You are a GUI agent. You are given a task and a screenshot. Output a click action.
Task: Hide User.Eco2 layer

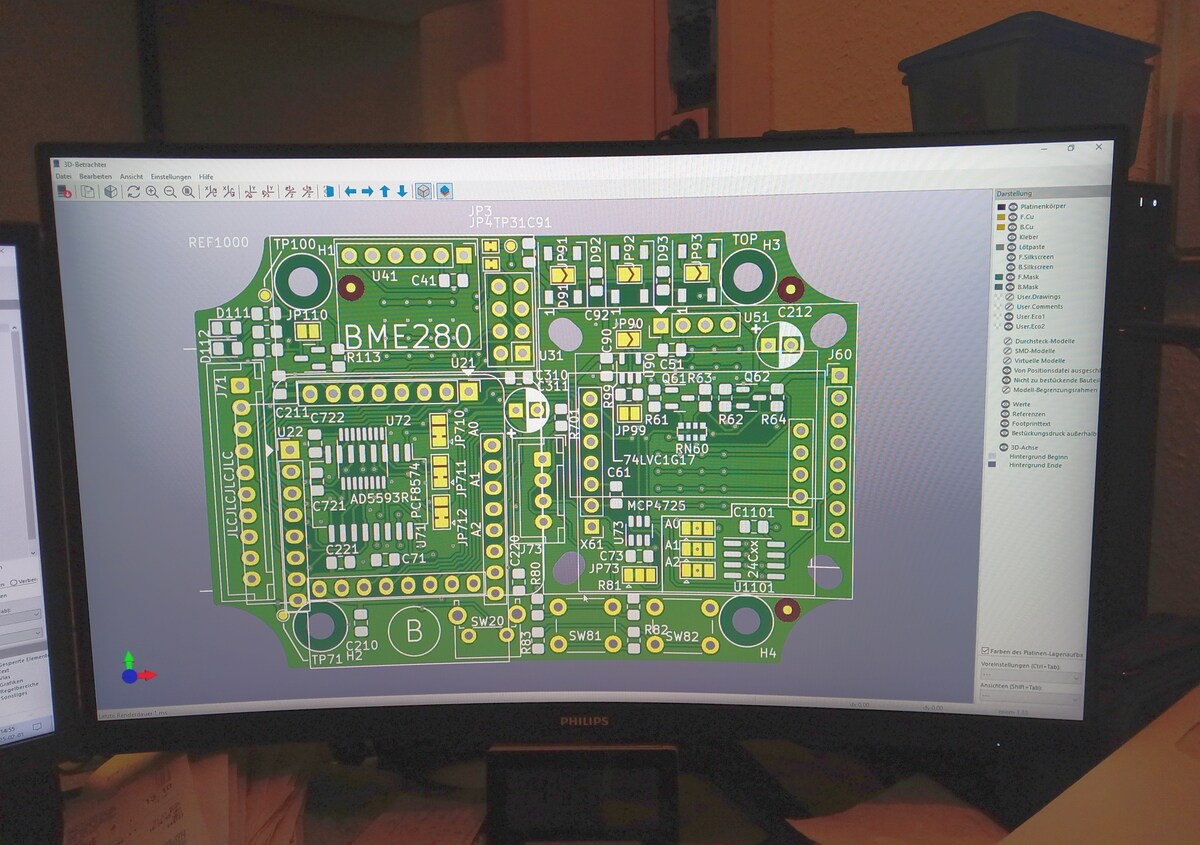click(x=1008, y=326)
